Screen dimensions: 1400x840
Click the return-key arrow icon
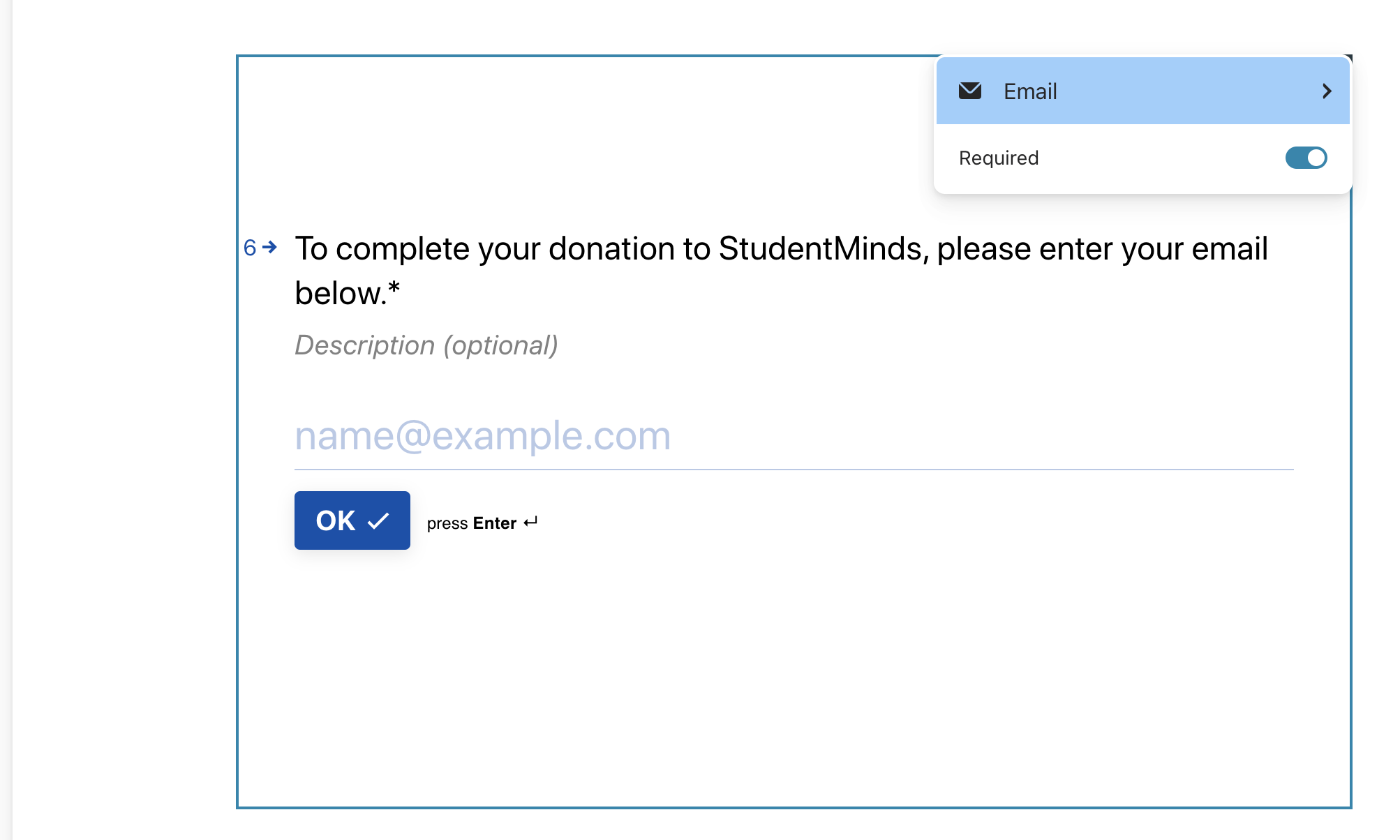(x=530, y=522)
